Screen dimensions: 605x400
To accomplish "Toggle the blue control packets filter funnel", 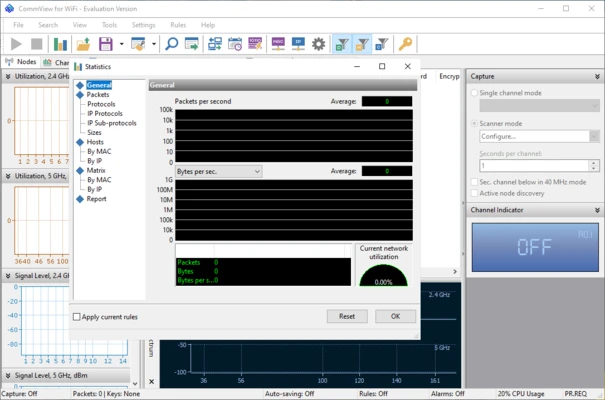I will pyautogui.click(x=382, y=44).
